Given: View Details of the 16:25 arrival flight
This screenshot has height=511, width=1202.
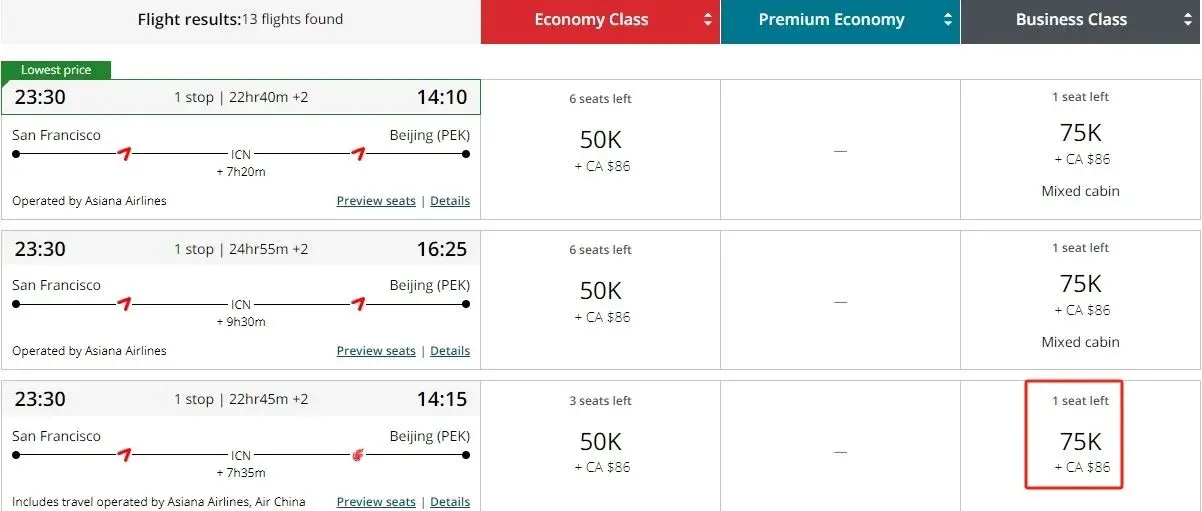Looking at the screenshot, I should point(450,351).
